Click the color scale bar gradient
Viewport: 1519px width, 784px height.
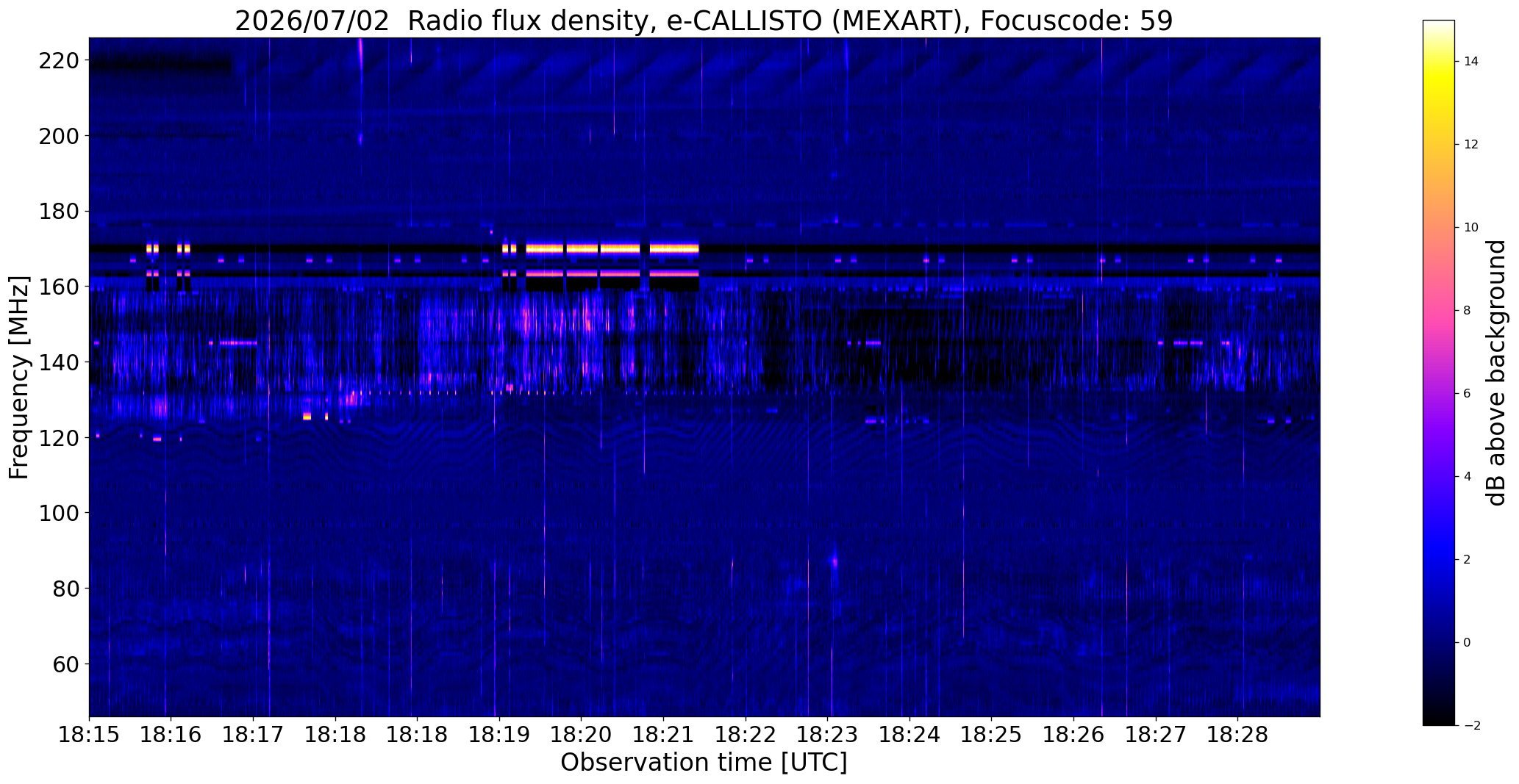1438,373
